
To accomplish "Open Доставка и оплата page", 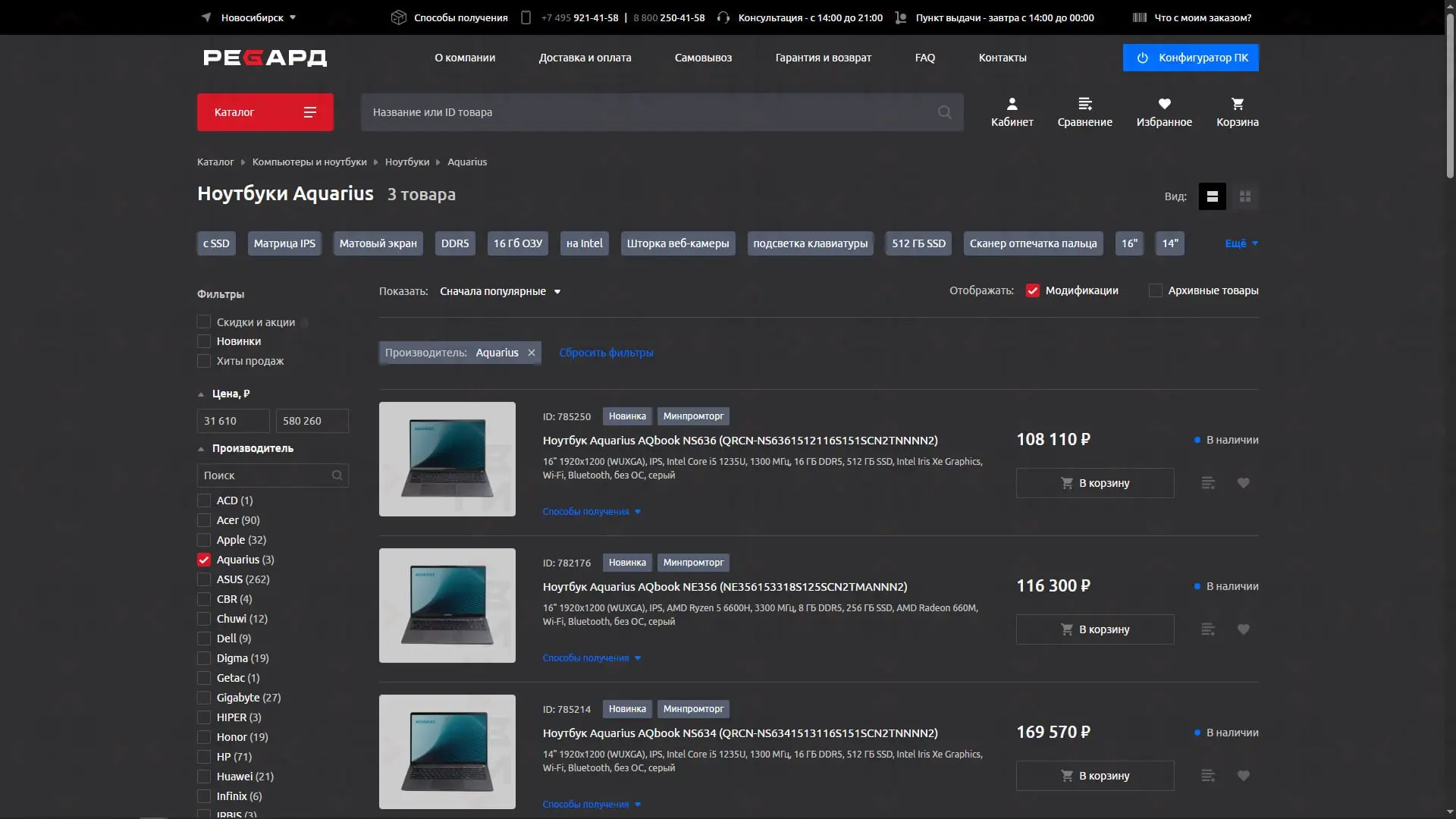I will [x=585, y=58].
